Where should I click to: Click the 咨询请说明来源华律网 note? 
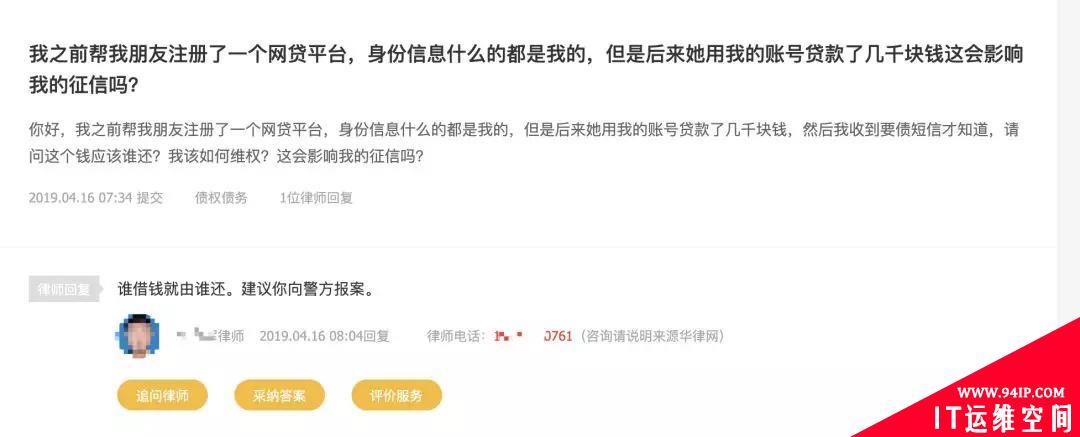(x=652, y=336)
